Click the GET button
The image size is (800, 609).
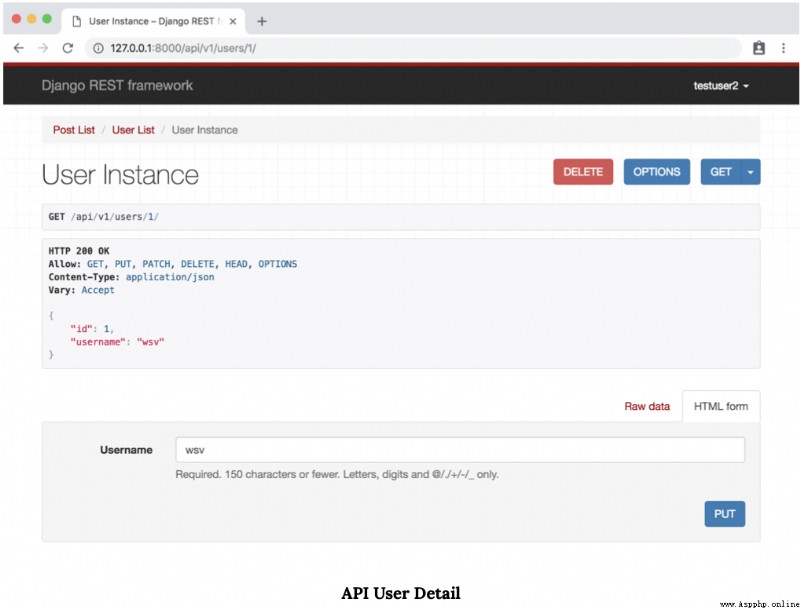coord(721,172)
